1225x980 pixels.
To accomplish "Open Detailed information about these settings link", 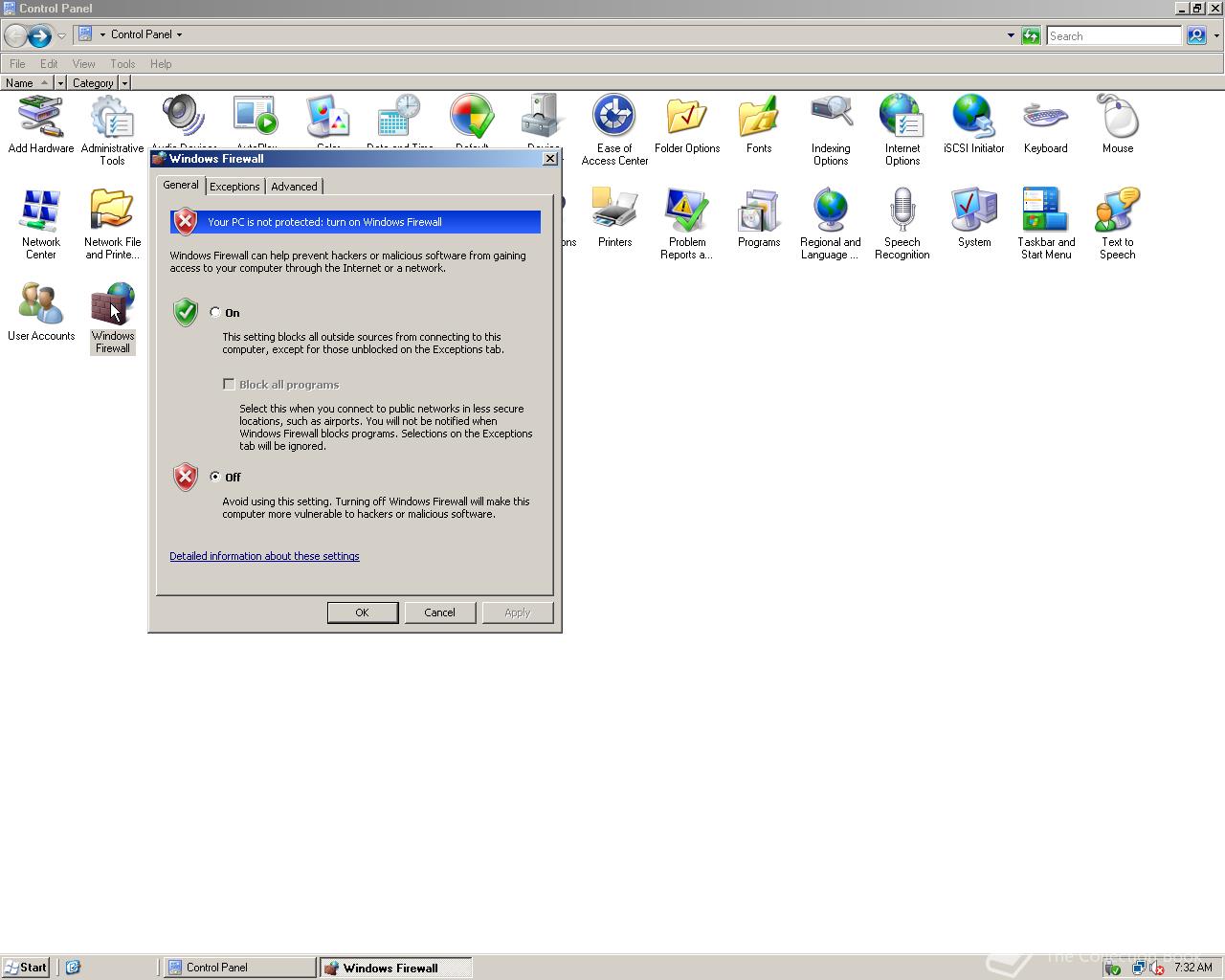I will pos(264,556).
